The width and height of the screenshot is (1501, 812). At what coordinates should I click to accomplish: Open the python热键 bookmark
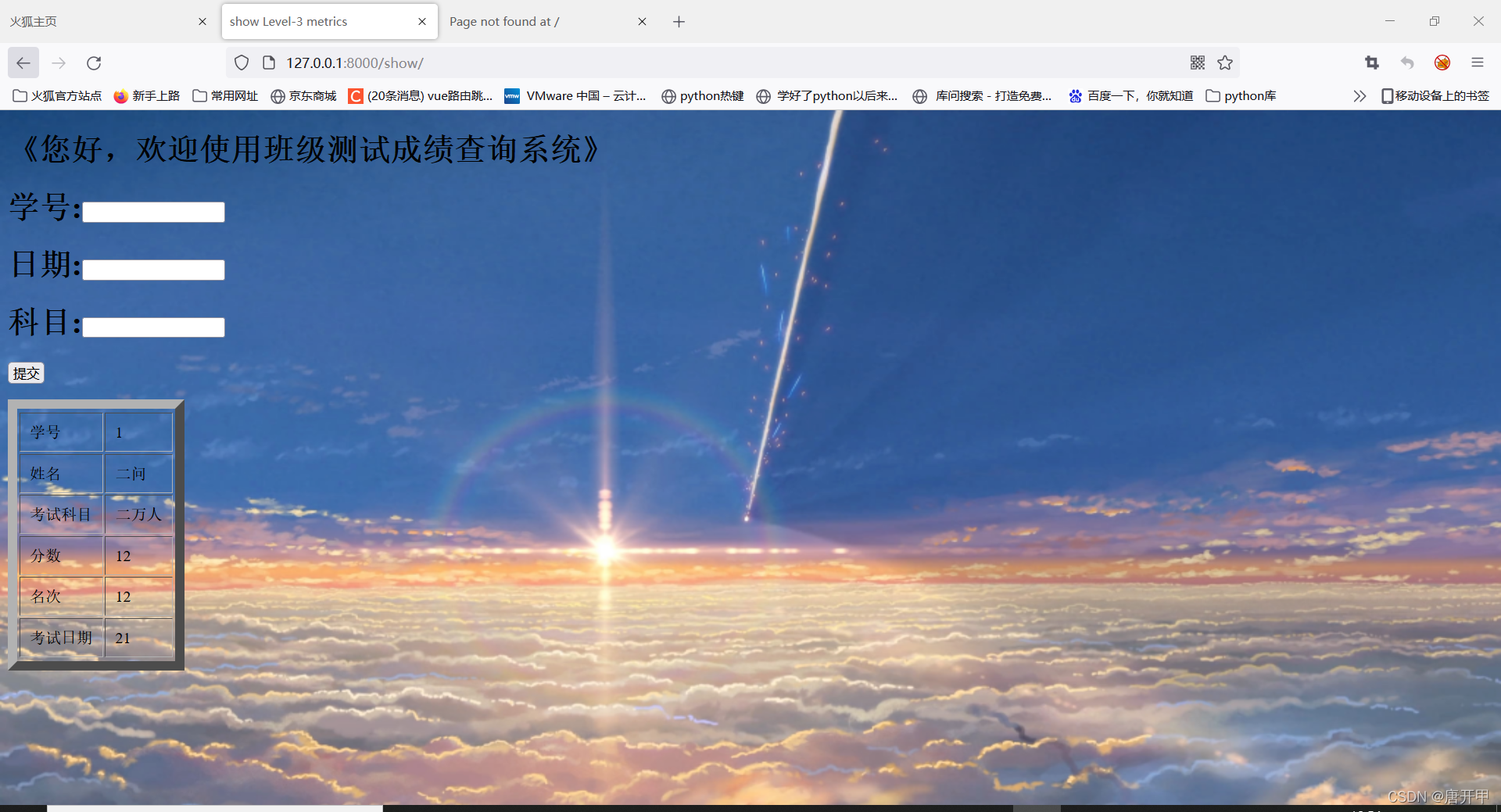pyautogui.click(x=702, y=96)
